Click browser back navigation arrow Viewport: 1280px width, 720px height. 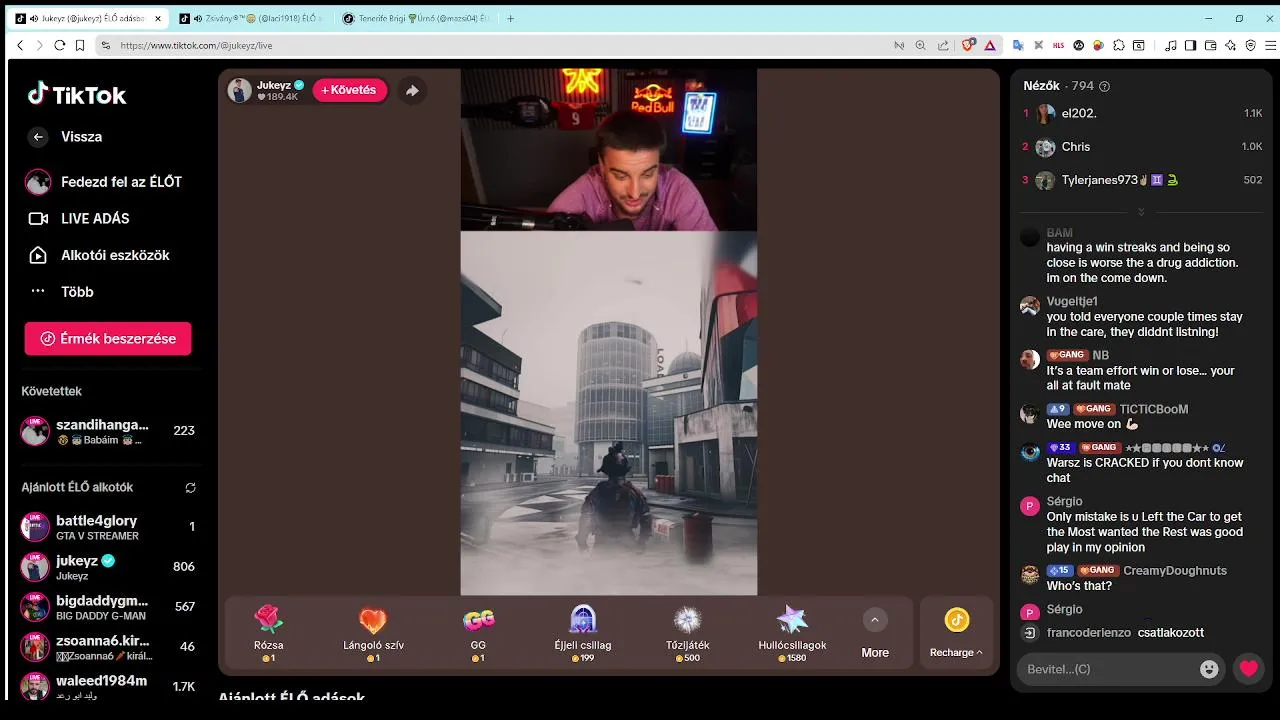20,45
